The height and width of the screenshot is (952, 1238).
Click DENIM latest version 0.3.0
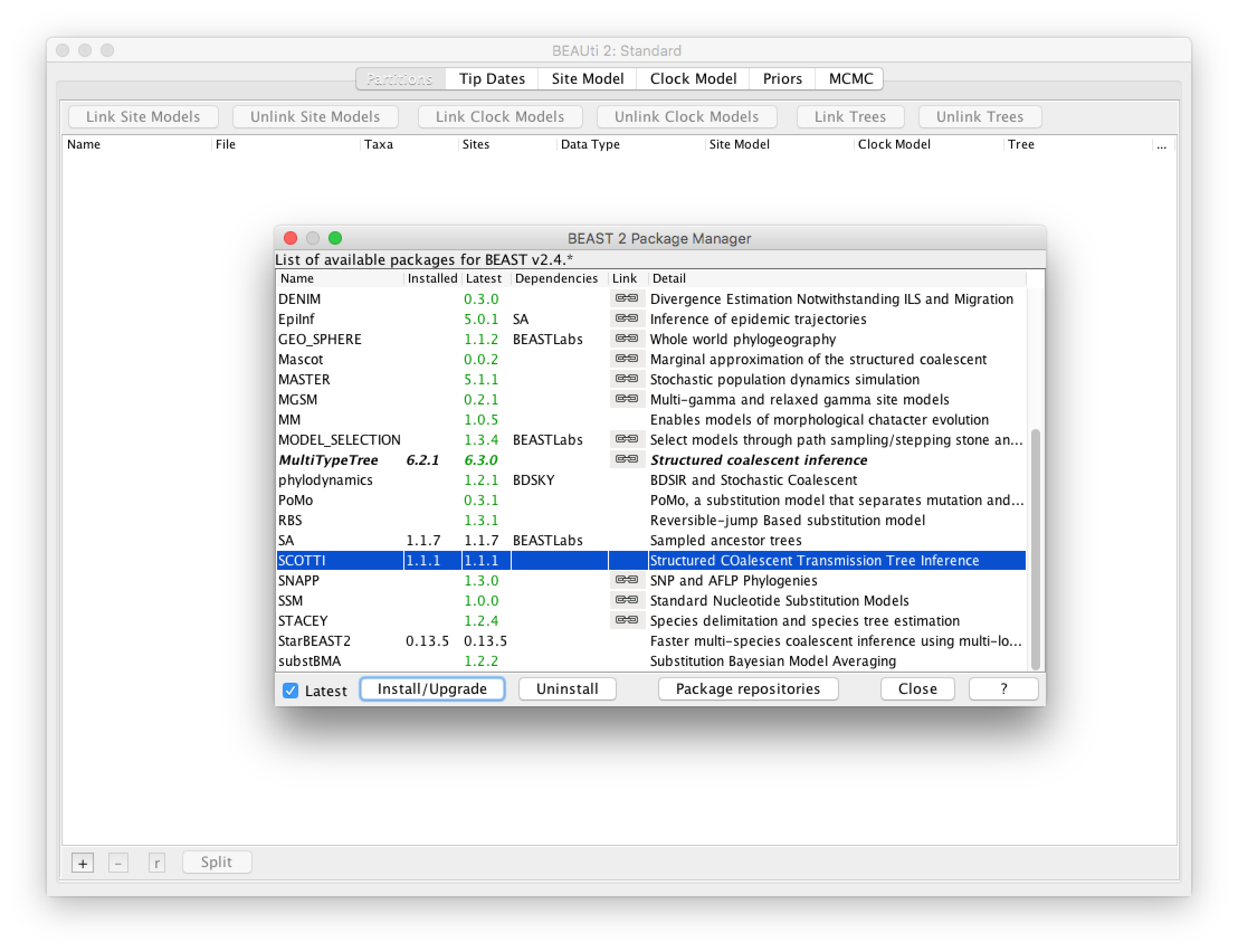(x=481, y=299)
